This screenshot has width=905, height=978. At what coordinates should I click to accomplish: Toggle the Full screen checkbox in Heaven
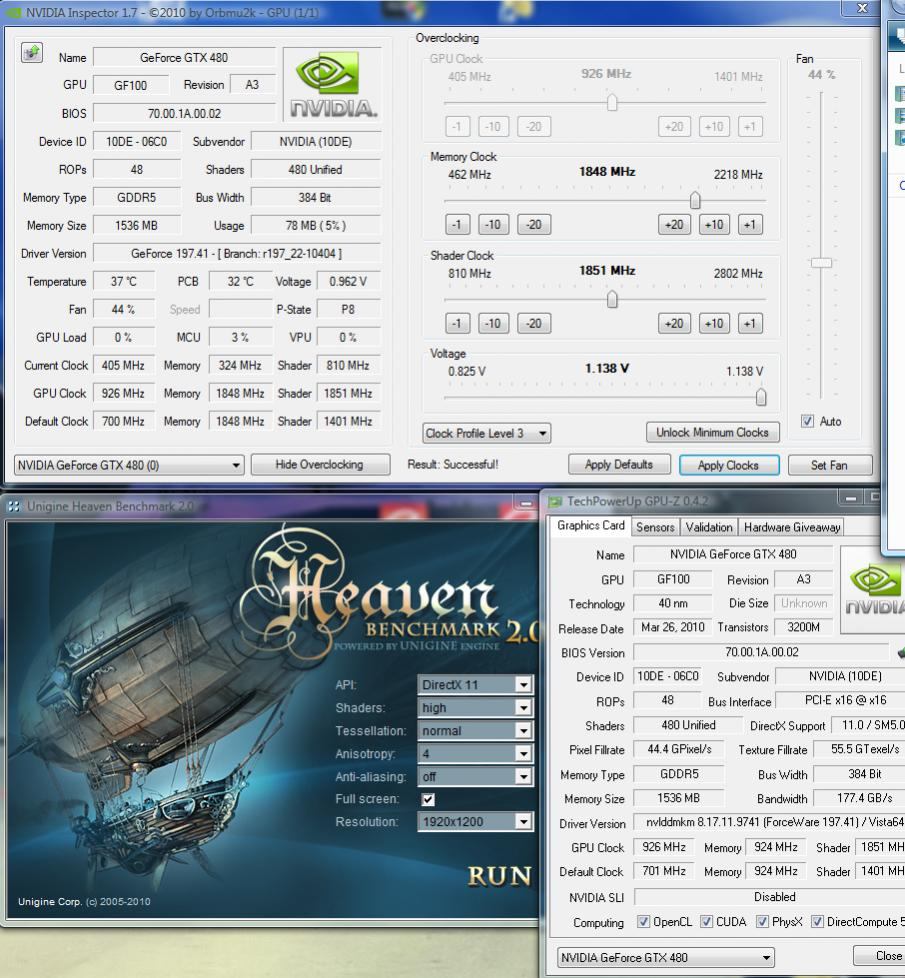coord(428,799)
